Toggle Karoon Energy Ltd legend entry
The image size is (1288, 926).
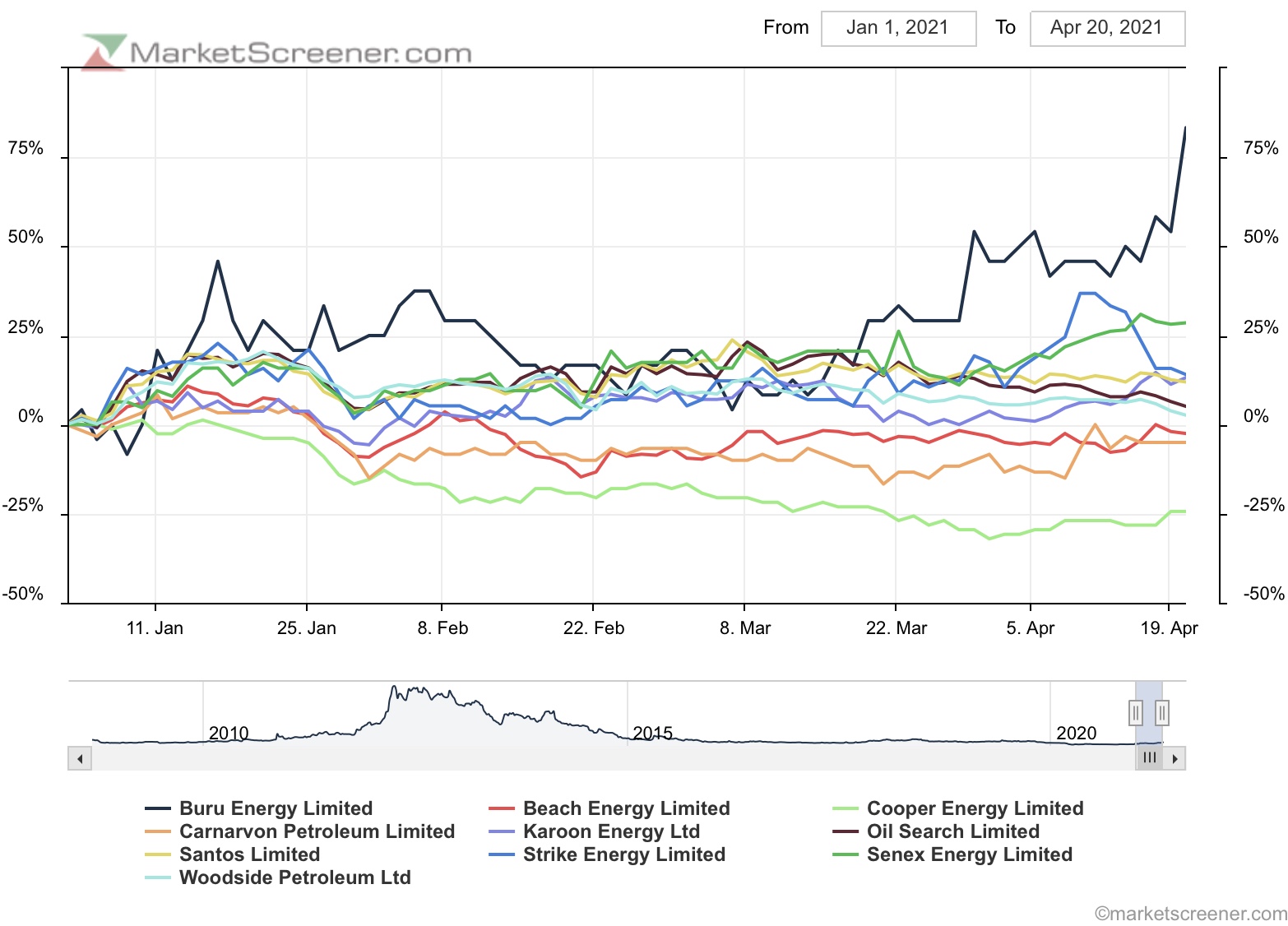[595, 831]
